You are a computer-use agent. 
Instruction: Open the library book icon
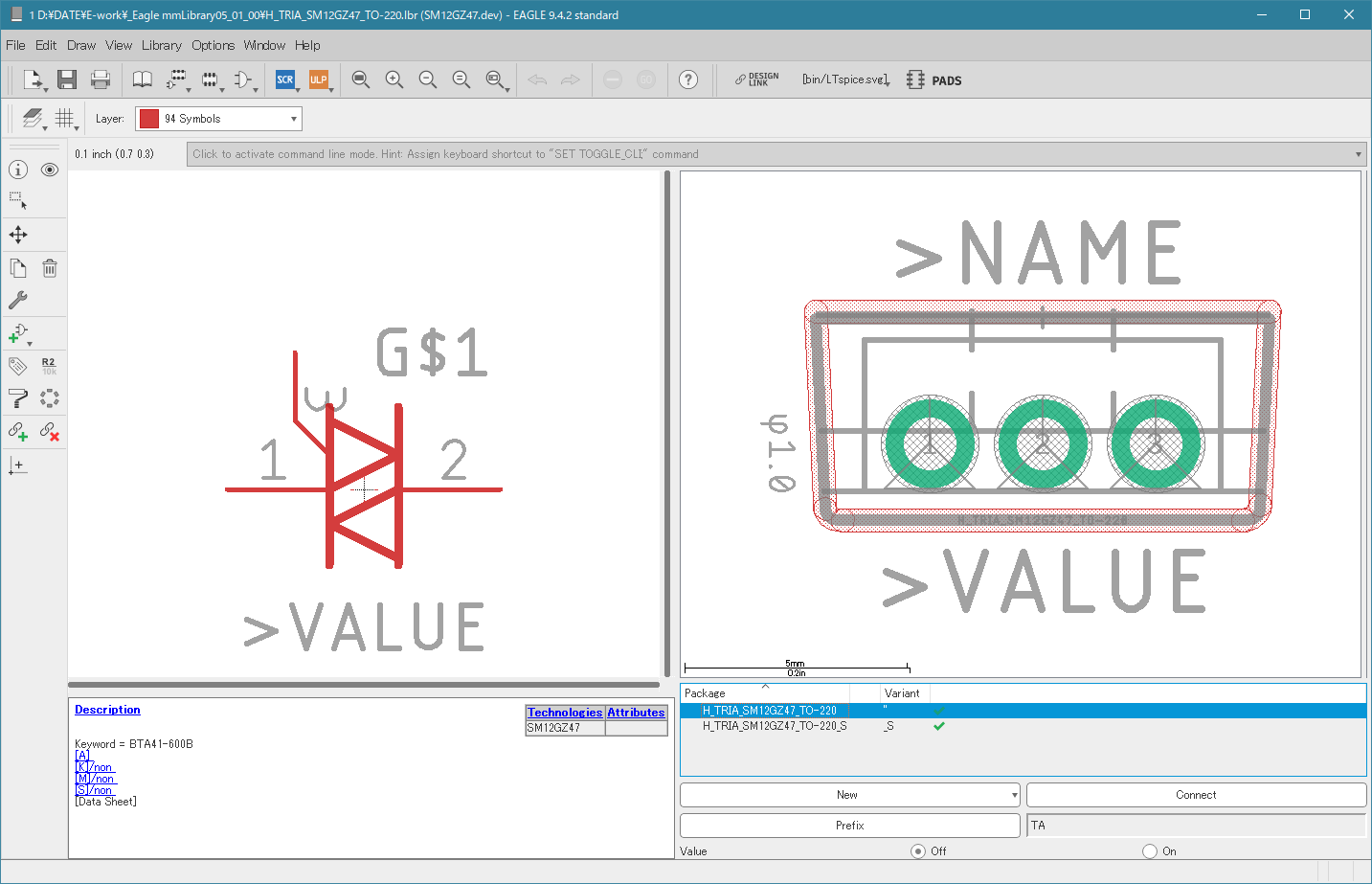[142, 79]
